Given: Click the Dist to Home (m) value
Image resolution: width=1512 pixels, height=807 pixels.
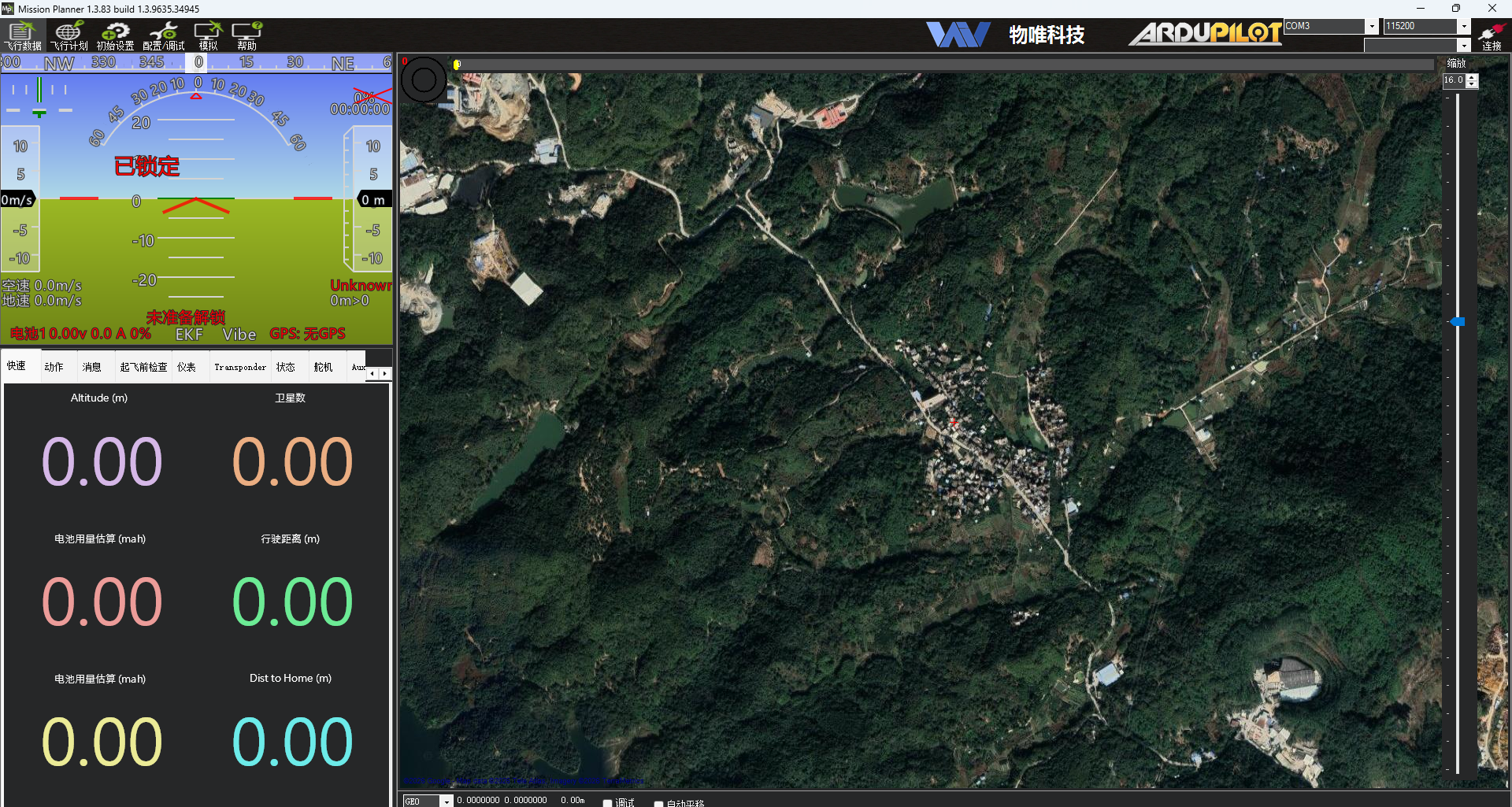Looking at the screenshot, I should click(x=292, y=742).
